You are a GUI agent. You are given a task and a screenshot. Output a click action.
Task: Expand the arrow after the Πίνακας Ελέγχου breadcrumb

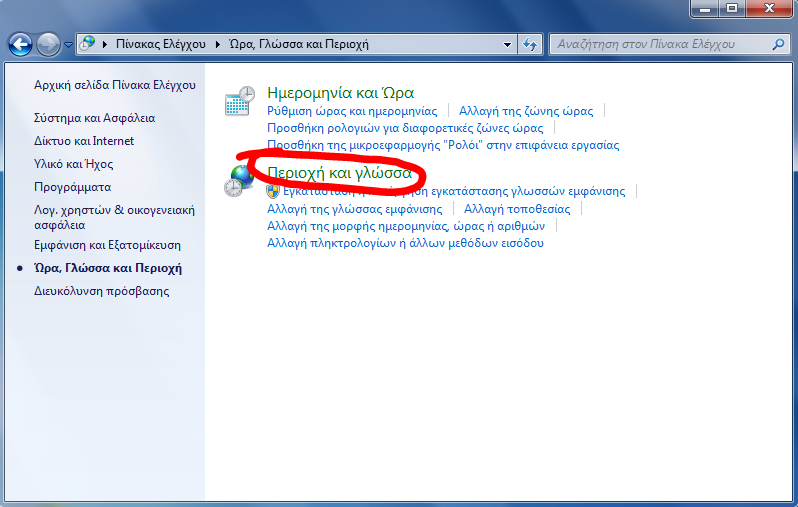tap(215, 44)
